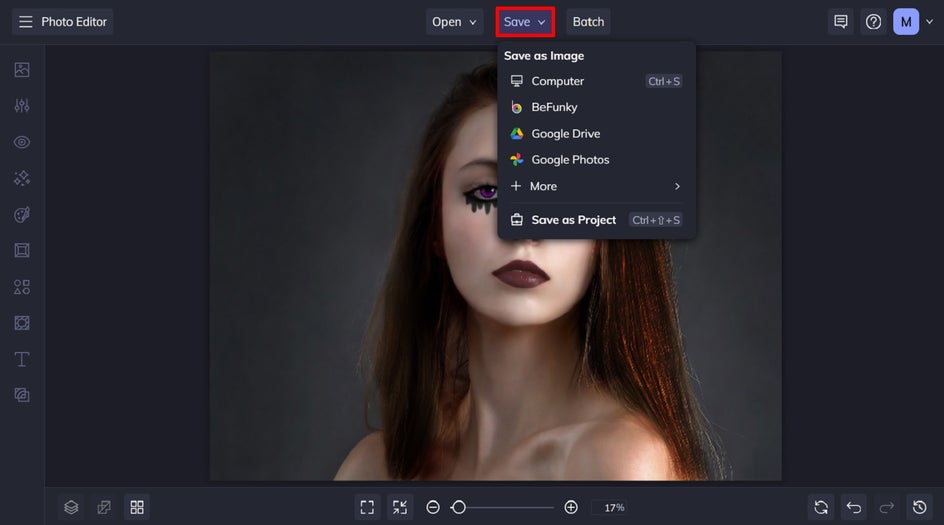The height and width of the screenshot is (525, 944).
Task: Click the fit to screen icon
Action: point(367,508)
